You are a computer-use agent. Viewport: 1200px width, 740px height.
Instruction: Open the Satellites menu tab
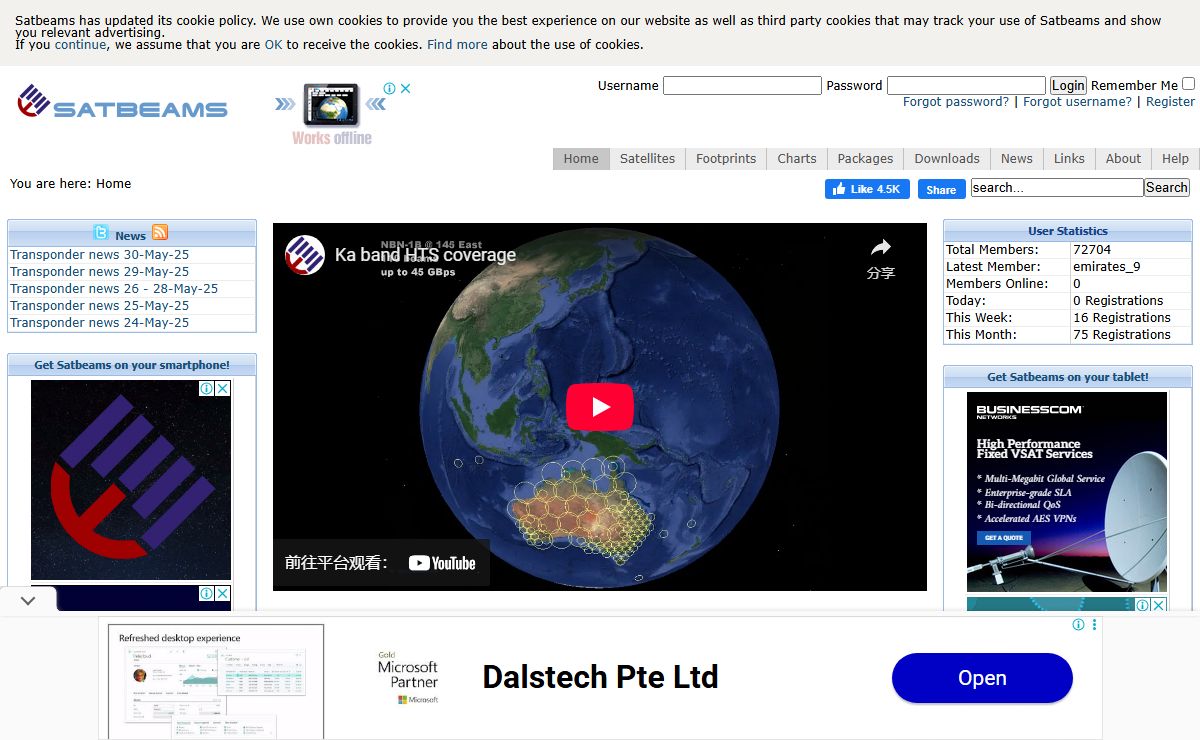[647, 159]
